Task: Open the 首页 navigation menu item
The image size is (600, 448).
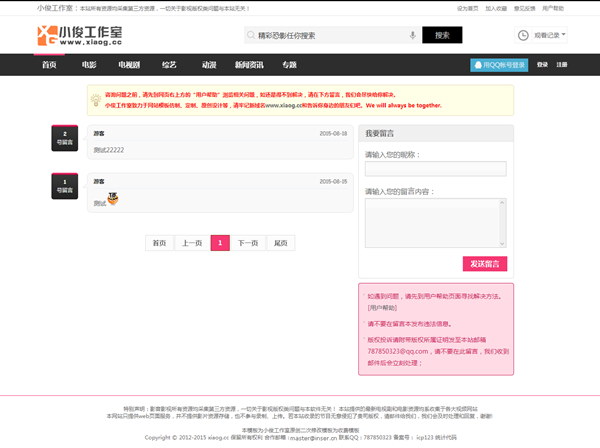Action: (x=49, y=65)
